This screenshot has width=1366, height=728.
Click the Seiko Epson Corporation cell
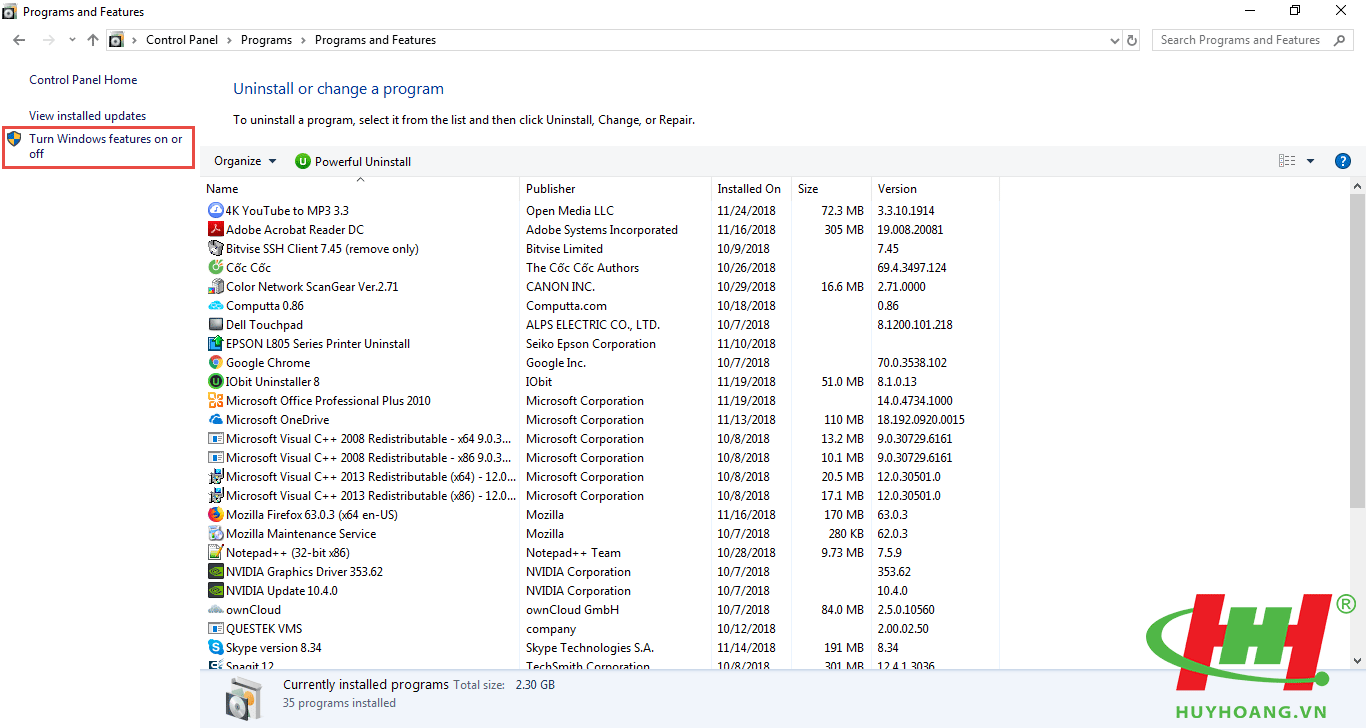[x=591, y=343]
